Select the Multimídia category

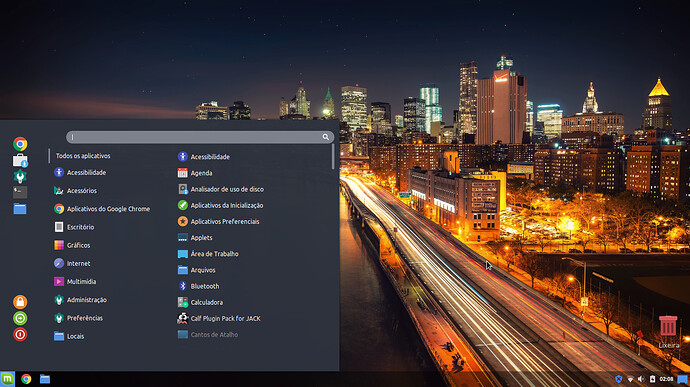[x=75, y=281]
